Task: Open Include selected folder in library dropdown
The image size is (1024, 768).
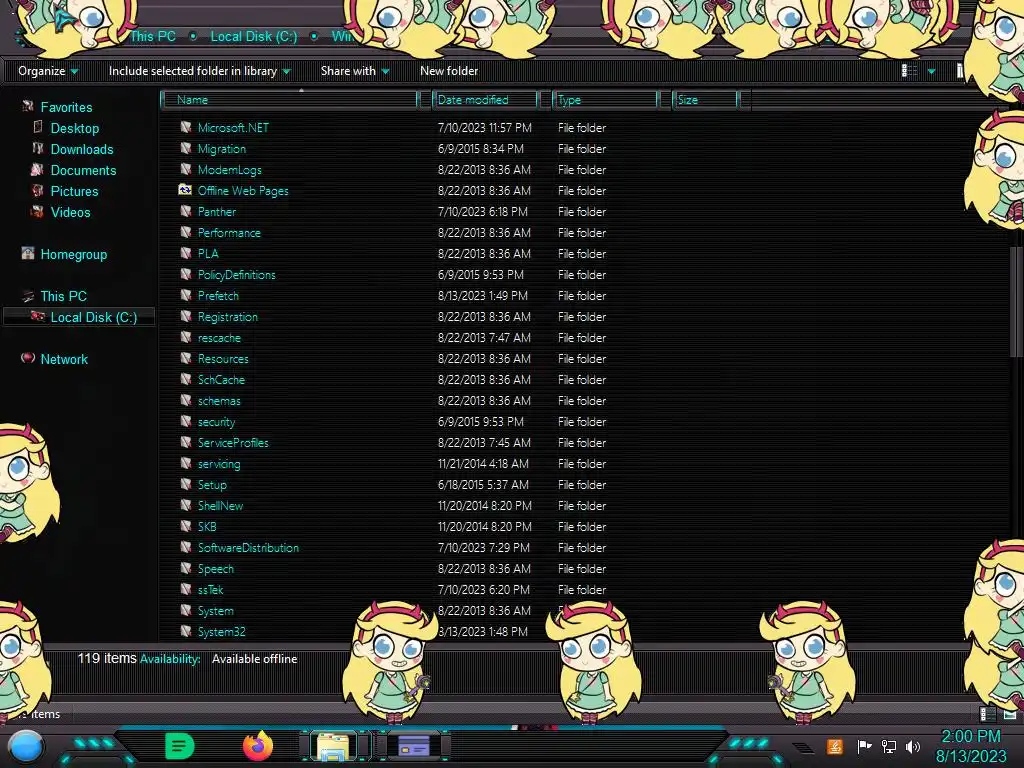Action: click(x=200, y=71)
